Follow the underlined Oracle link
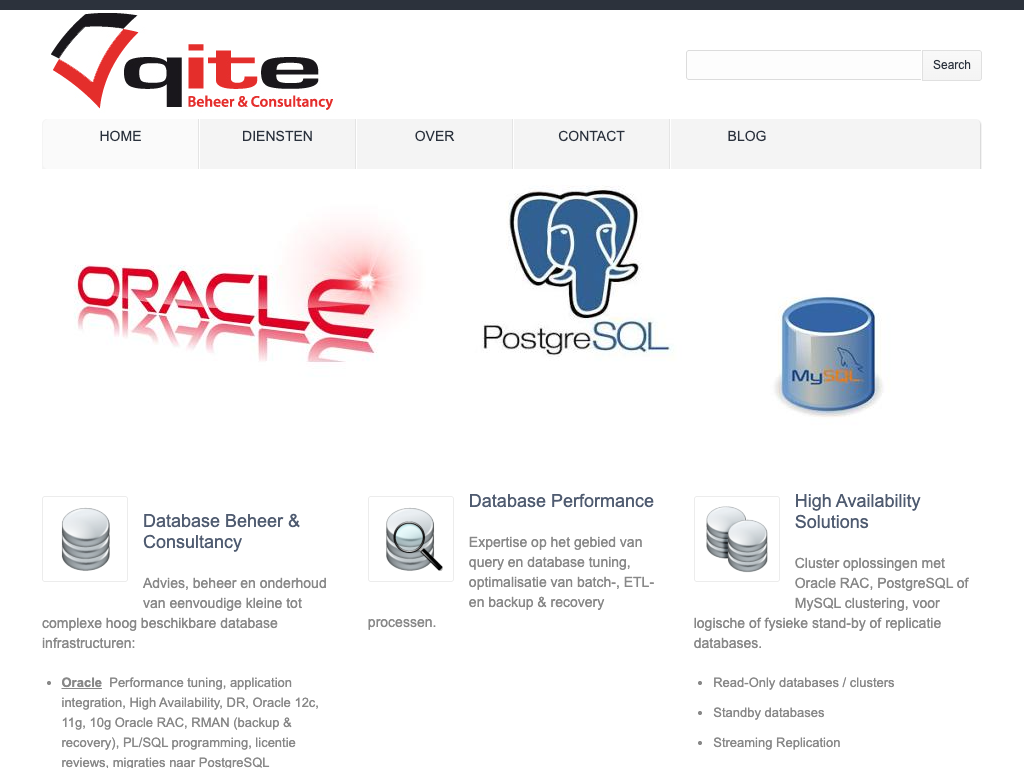Image resolution: width=1024 pixels, height=768 pixels. [82, 683]
